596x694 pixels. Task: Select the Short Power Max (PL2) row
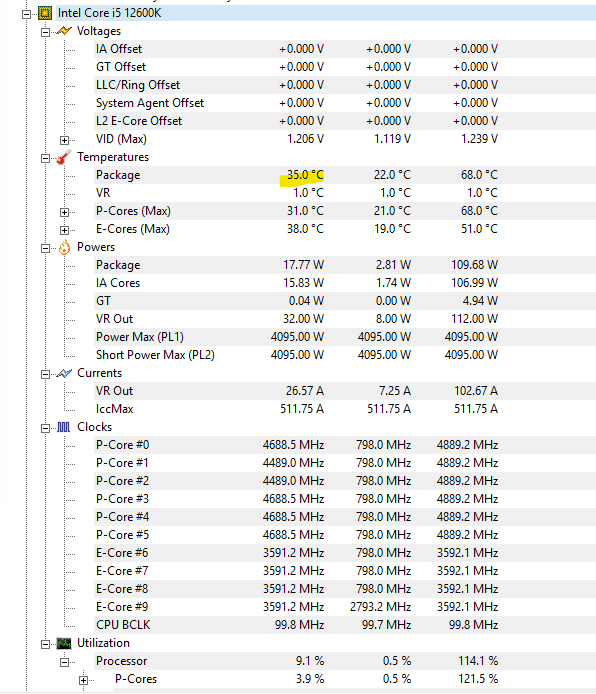345,355
